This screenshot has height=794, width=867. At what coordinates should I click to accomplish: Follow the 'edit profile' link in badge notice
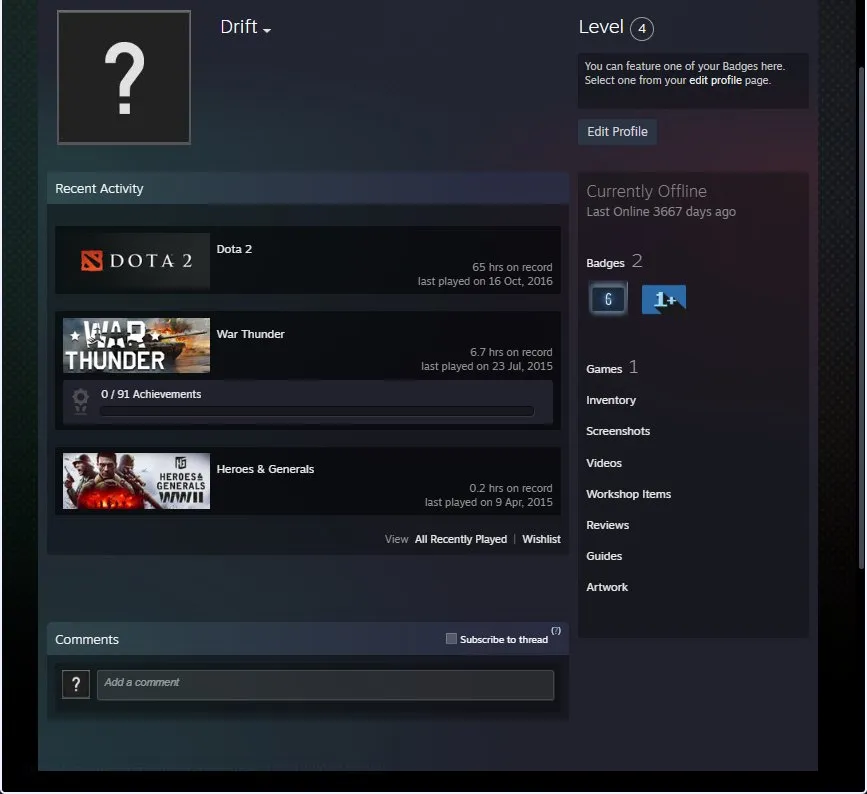pos(715,80)
